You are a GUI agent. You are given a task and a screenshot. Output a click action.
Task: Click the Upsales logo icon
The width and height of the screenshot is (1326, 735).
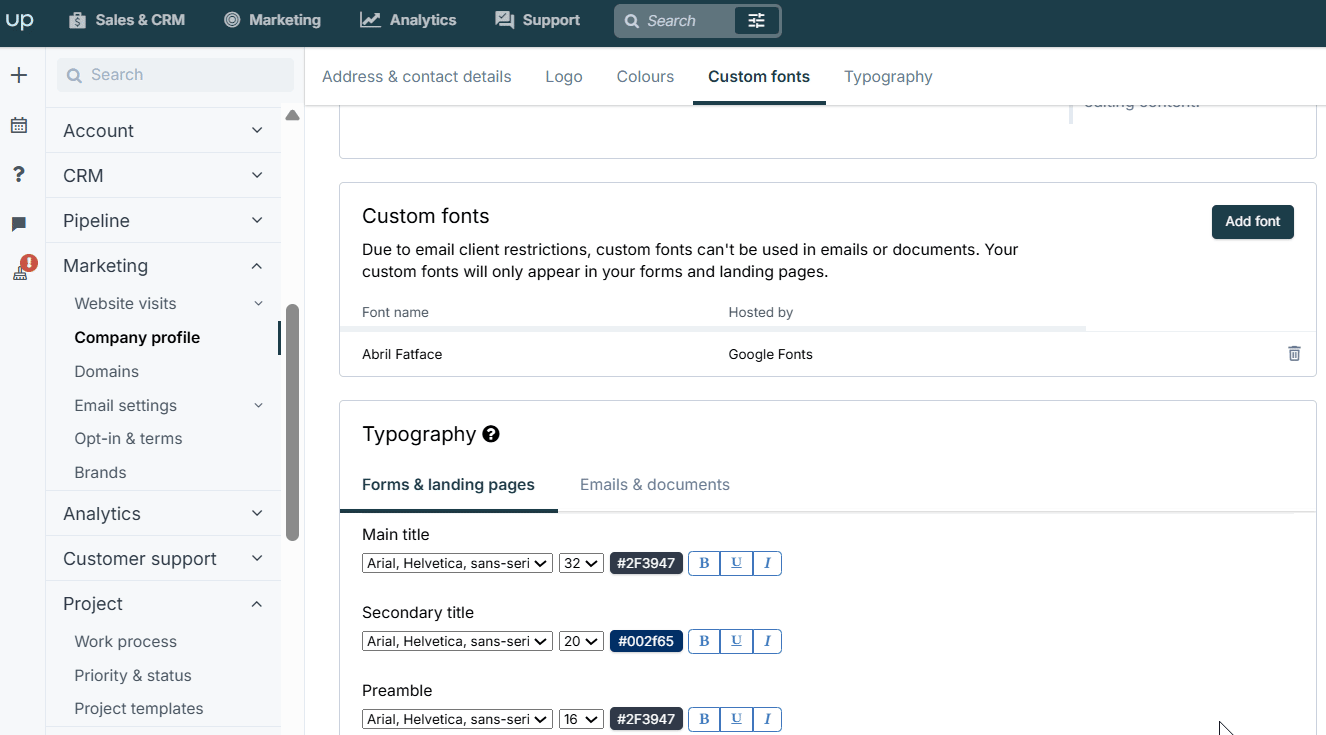tap(19, 20)
